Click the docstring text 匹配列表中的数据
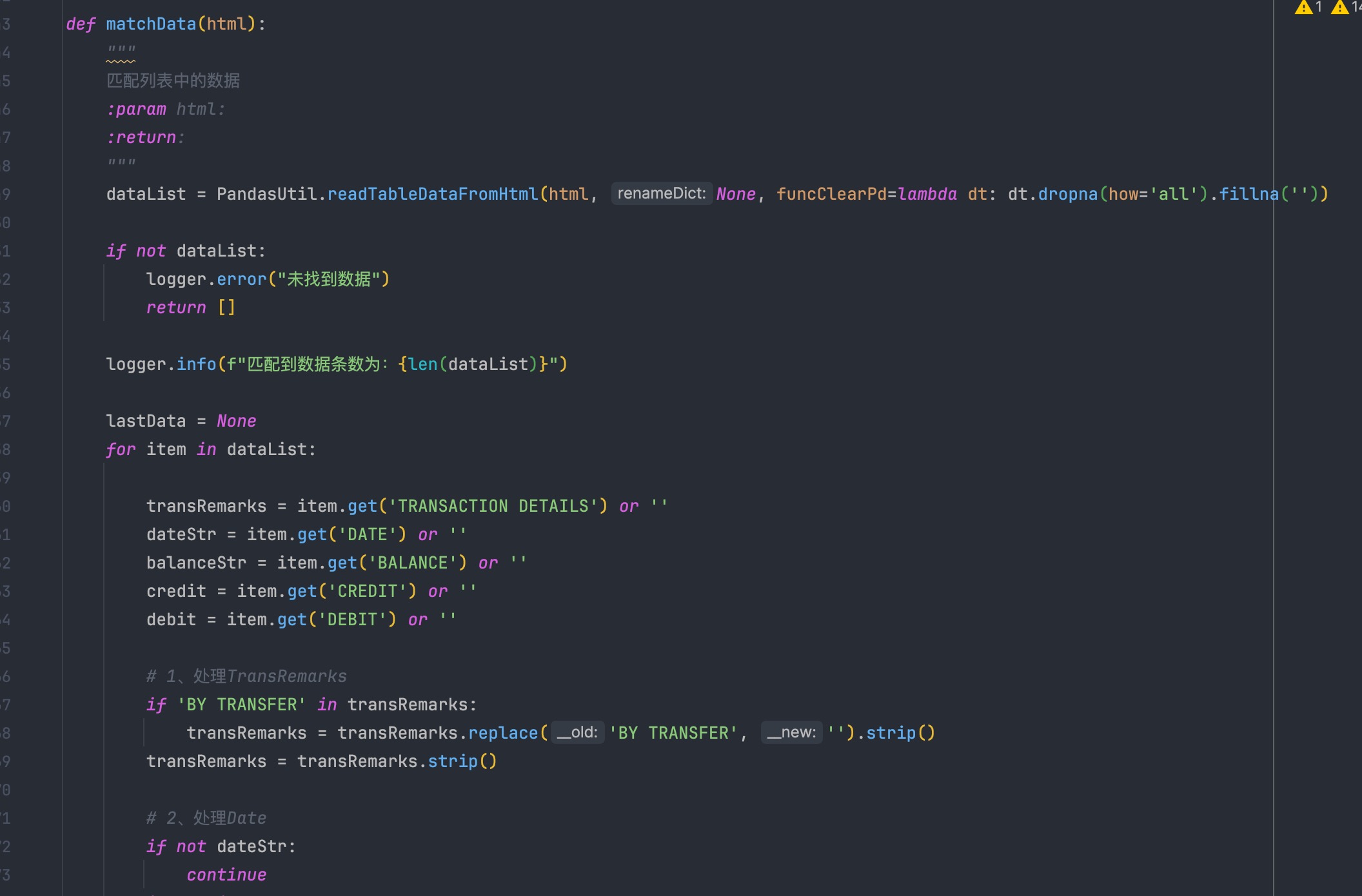 tap(173, 81)
